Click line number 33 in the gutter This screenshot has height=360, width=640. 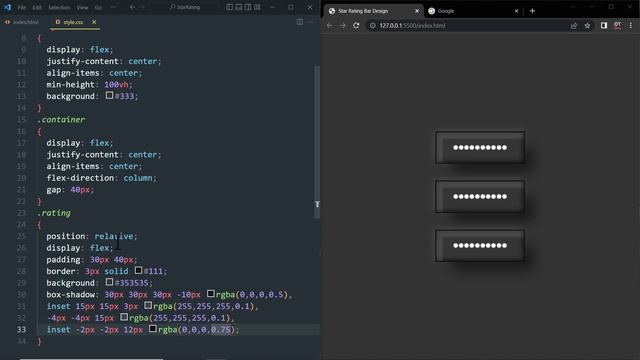[x=21, y=329]
